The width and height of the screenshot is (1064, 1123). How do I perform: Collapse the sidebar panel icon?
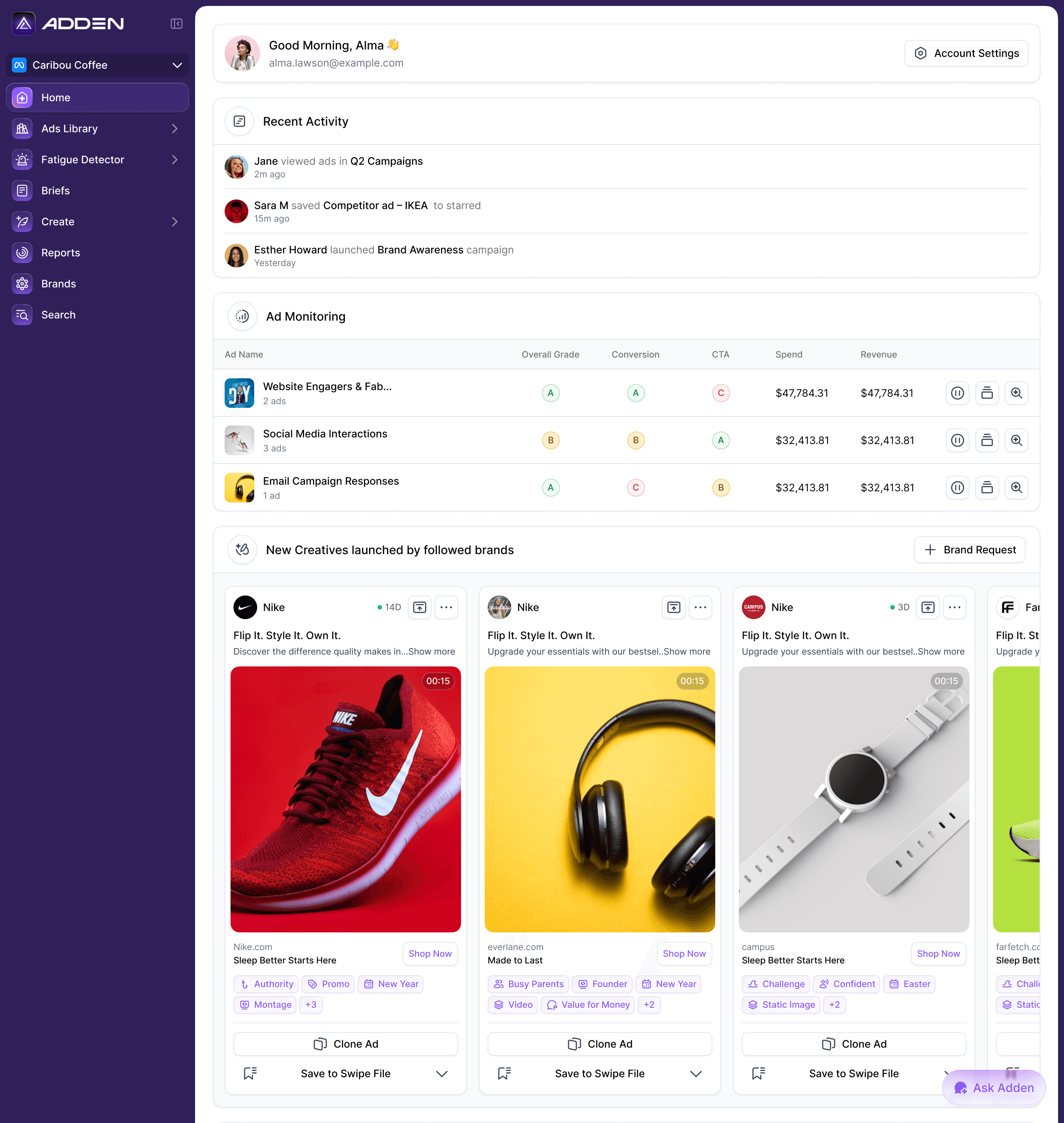pos(176,24)
